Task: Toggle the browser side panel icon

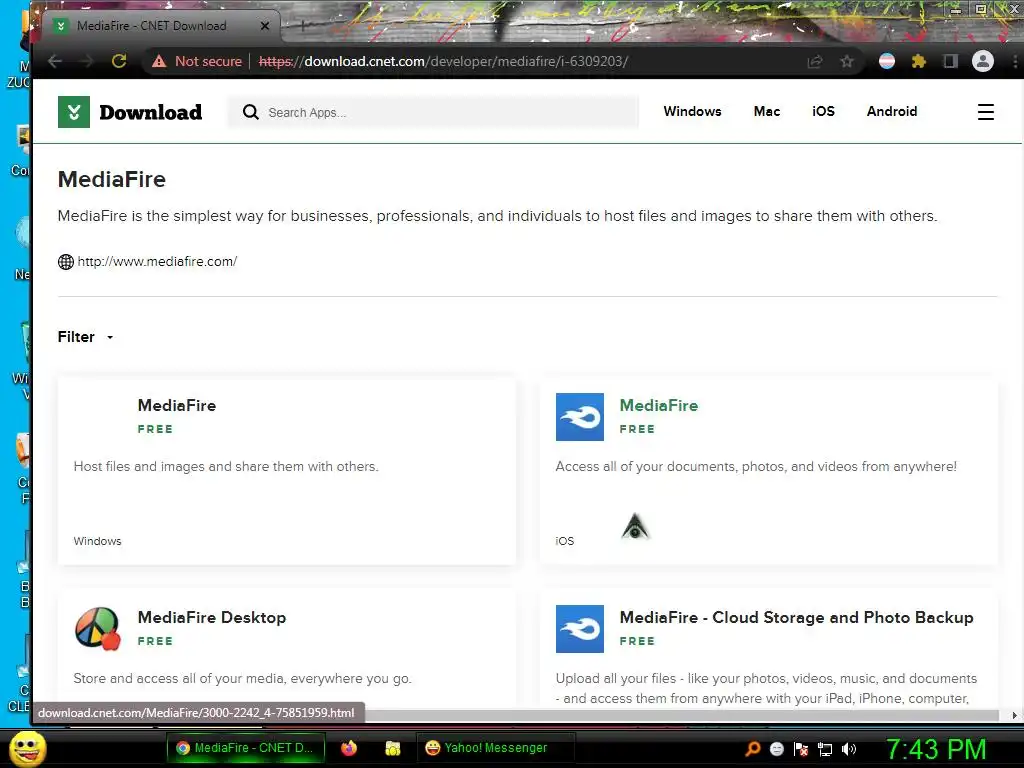Action: pos(951,61)
